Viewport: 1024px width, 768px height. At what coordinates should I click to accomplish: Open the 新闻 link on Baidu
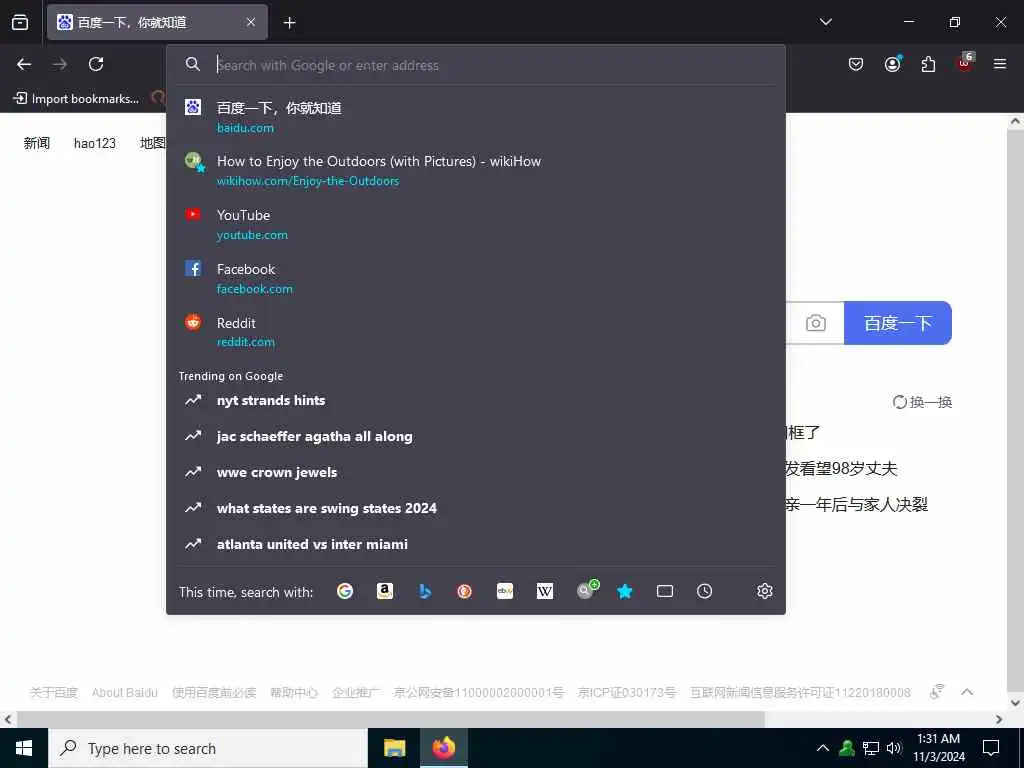(x=37, y=143)
